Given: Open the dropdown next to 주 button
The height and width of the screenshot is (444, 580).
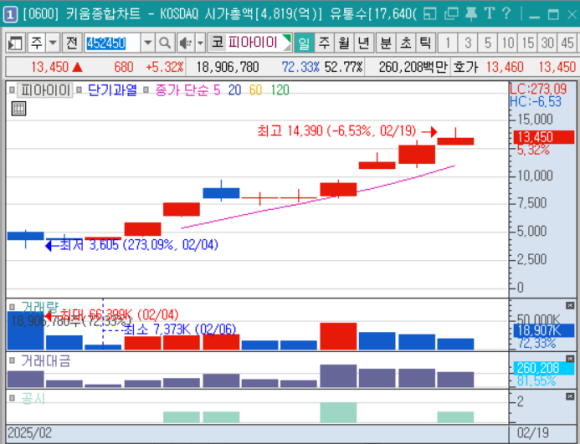Looking at the screenshot, I should point(53,44).
